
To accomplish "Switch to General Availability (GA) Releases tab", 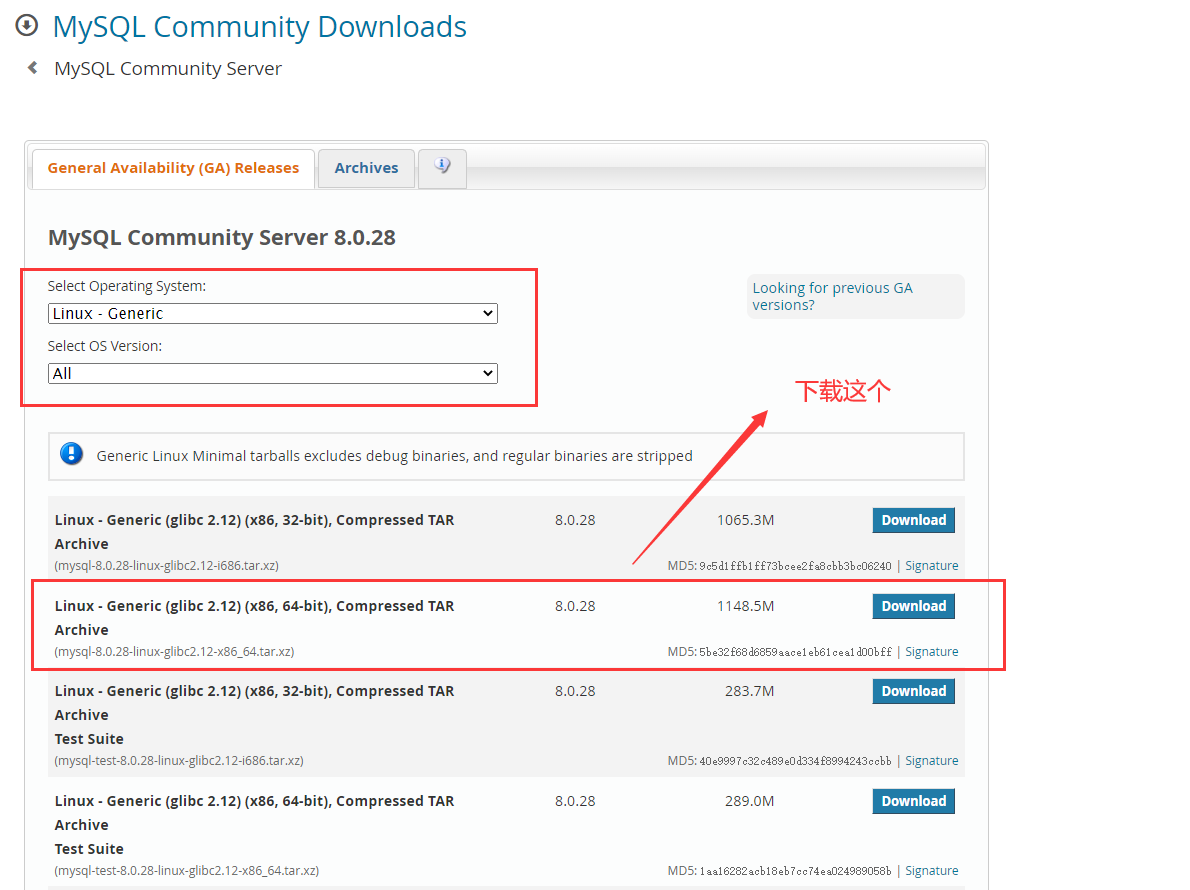I will coord(173,168).
